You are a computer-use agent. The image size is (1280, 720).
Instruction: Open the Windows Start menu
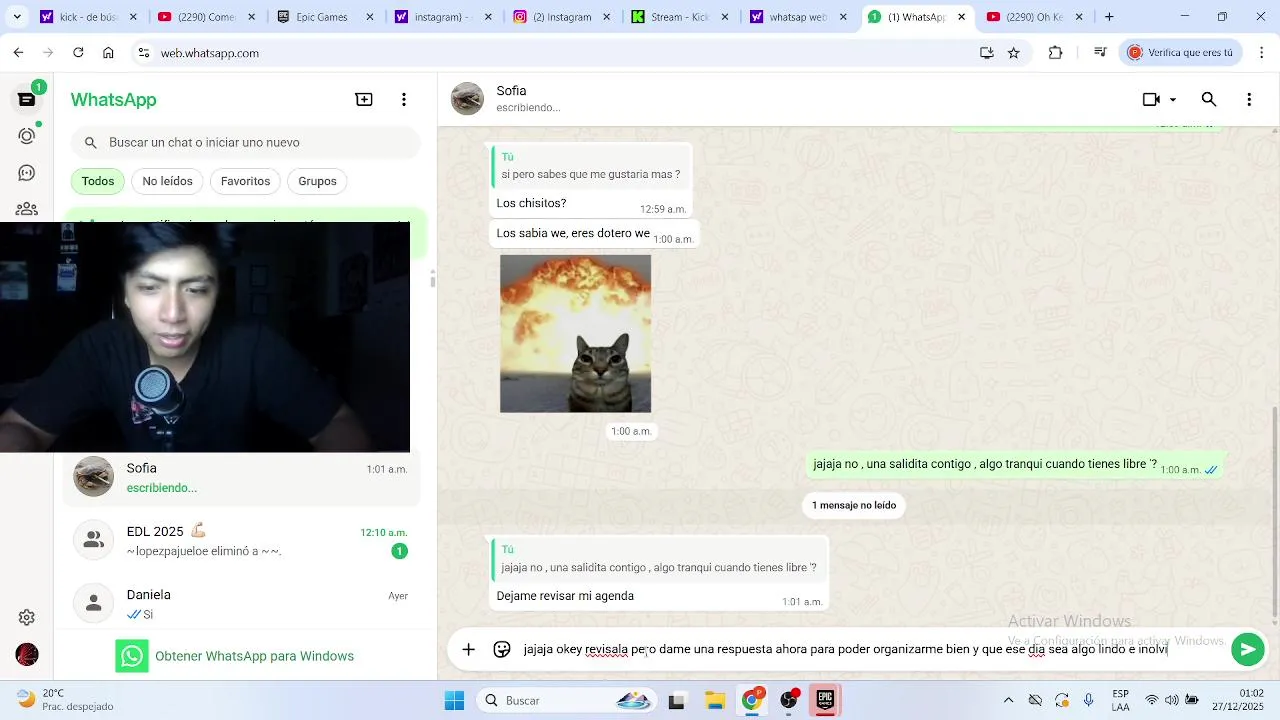454,700
